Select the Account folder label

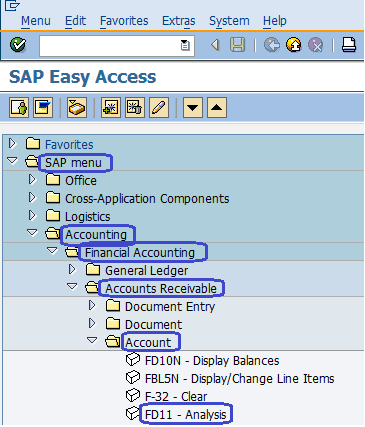(148, 343)
